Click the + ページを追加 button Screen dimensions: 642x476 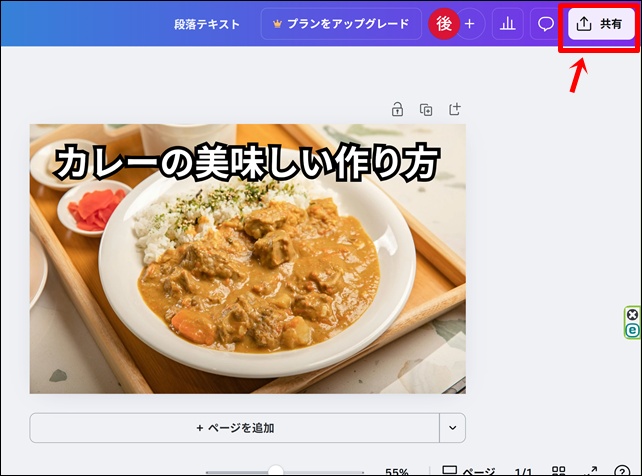(x=235, y=427)
